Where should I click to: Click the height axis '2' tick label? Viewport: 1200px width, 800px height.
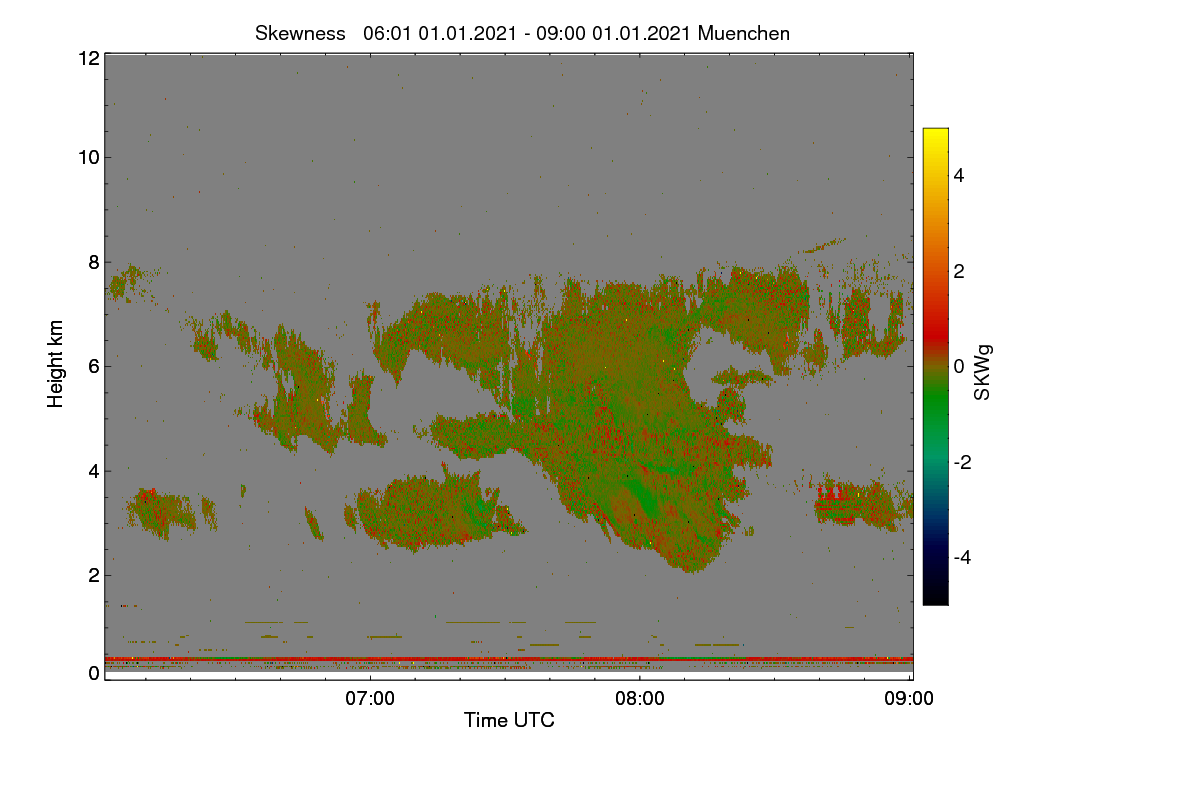pos(94,575)
